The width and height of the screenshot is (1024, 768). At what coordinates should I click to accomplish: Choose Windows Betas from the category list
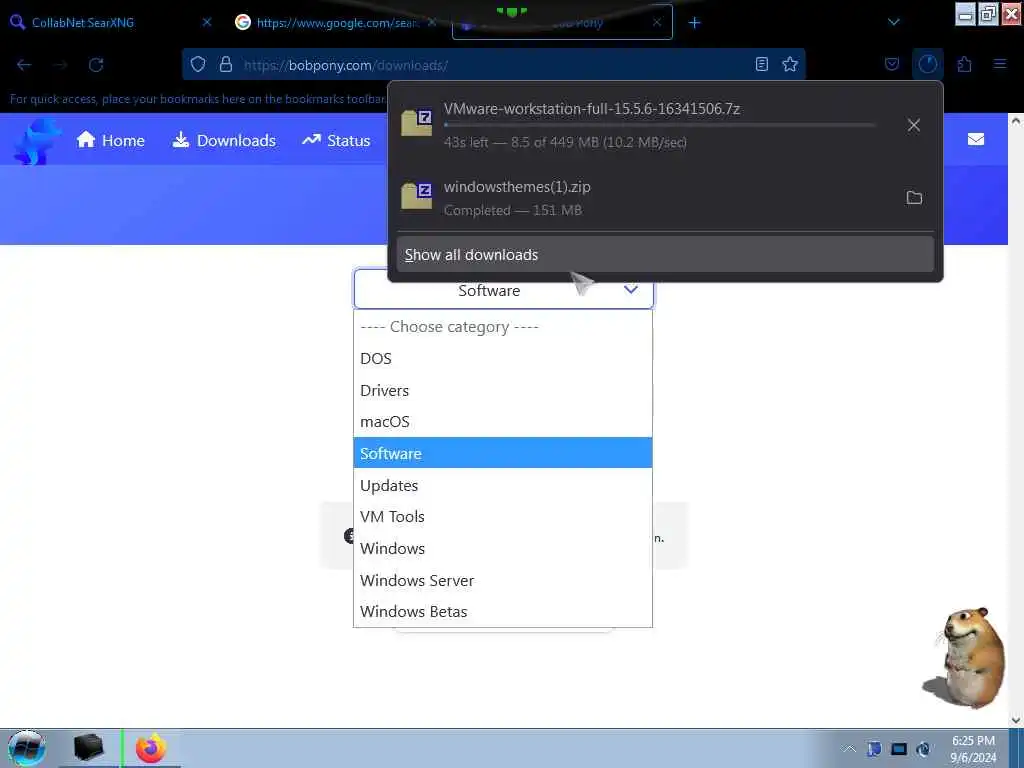(503, 611)
